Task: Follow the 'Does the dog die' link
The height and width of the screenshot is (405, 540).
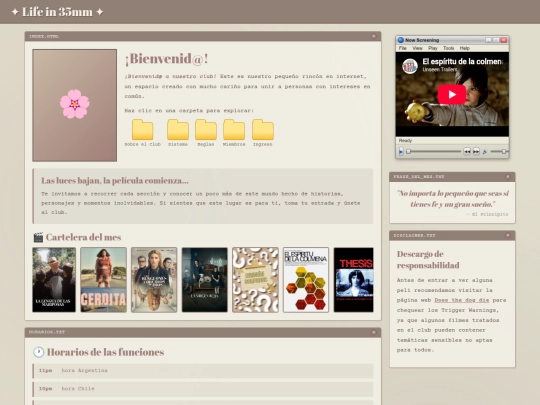Action: pos(461,300)
